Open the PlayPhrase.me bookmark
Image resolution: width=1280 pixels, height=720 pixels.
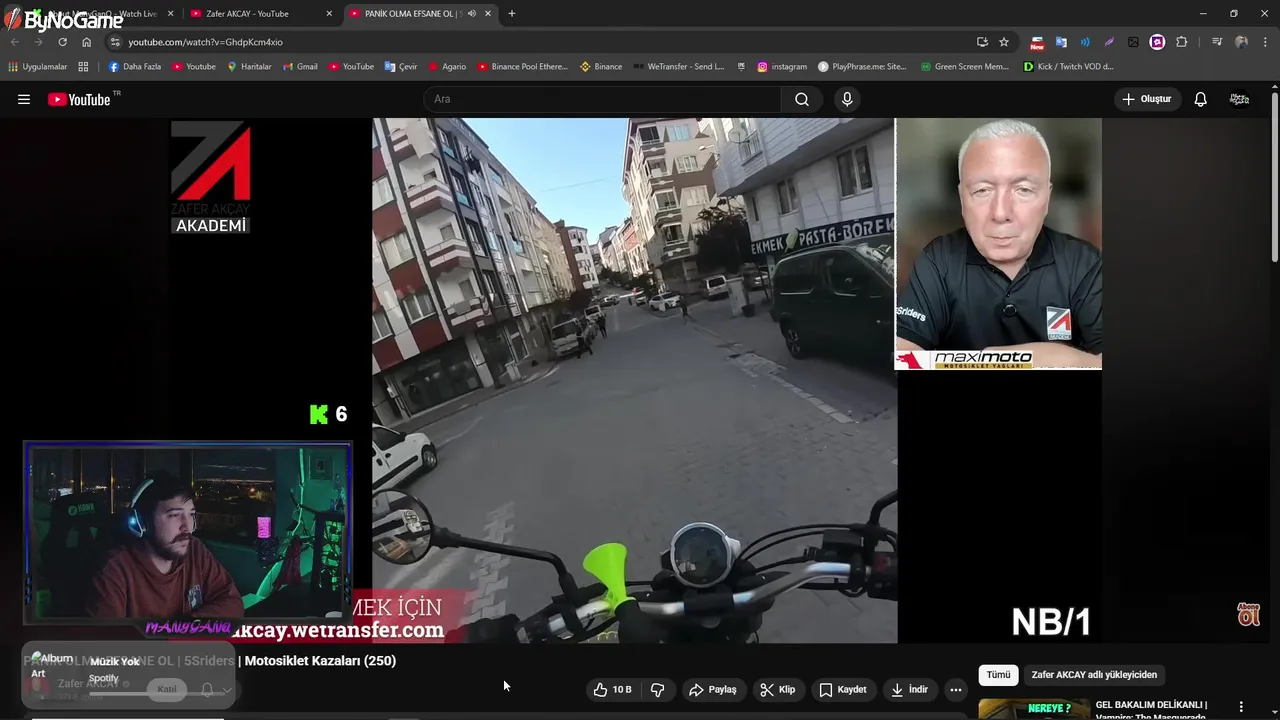(862, 67)
